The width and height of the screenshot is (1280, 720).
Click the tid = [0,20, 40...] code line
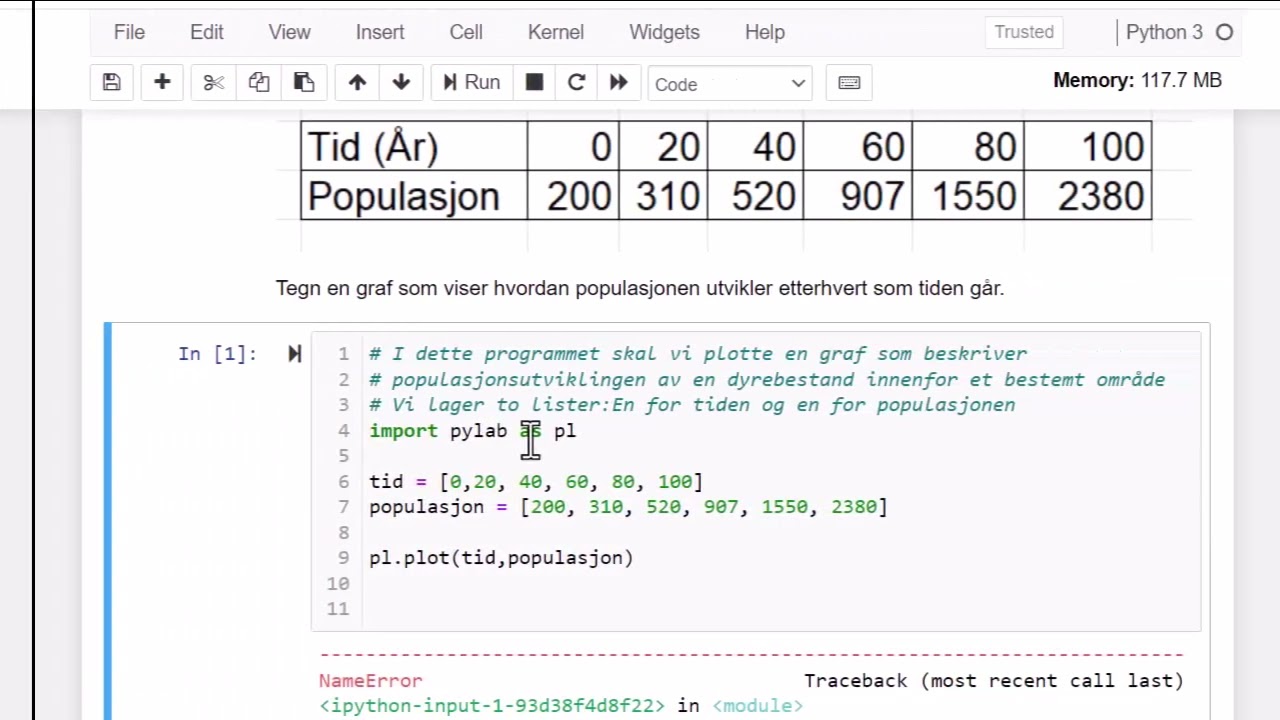click(536, 481)
